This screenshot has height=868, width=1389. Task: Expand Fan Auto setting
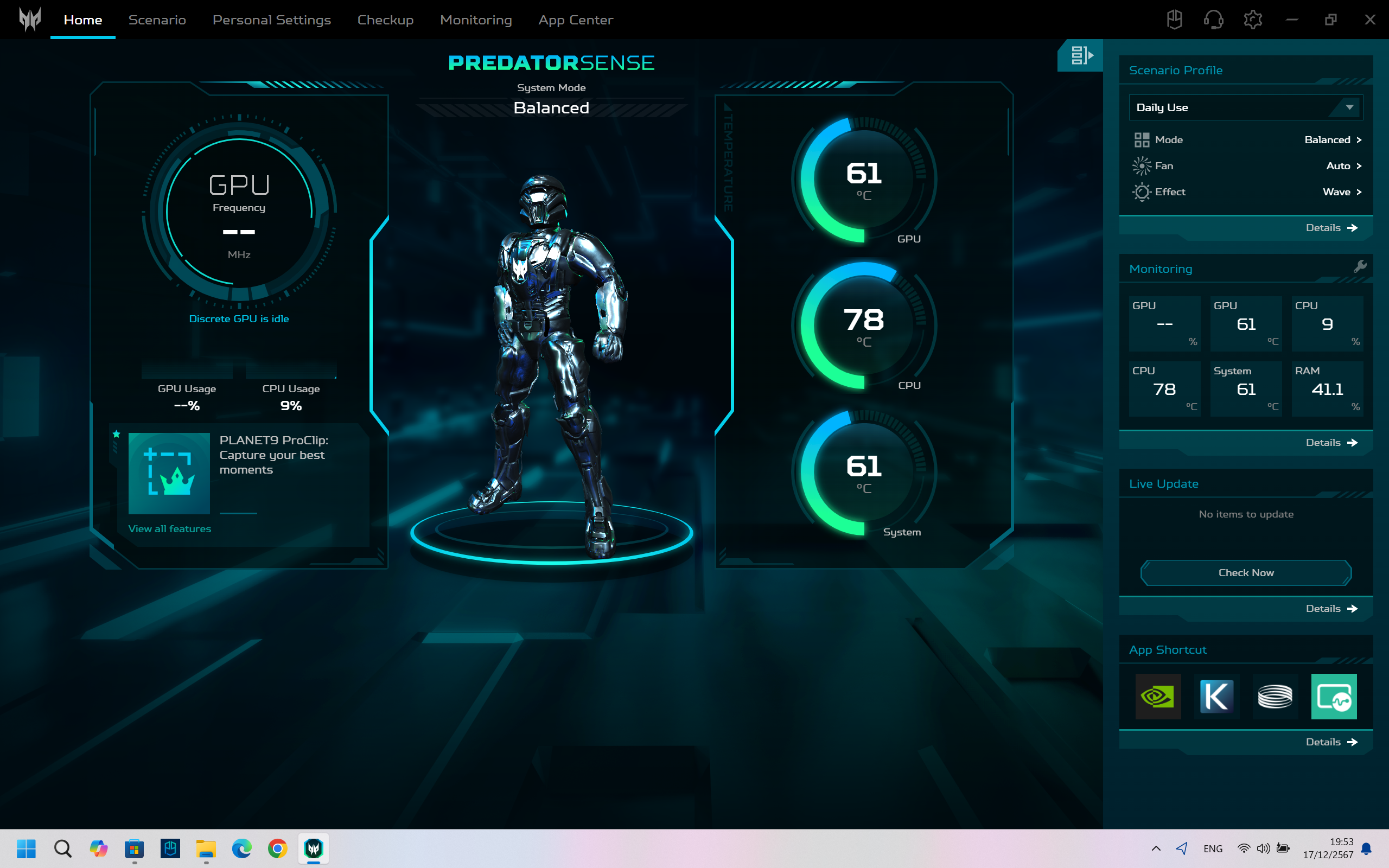click(x=1343, y=166)
